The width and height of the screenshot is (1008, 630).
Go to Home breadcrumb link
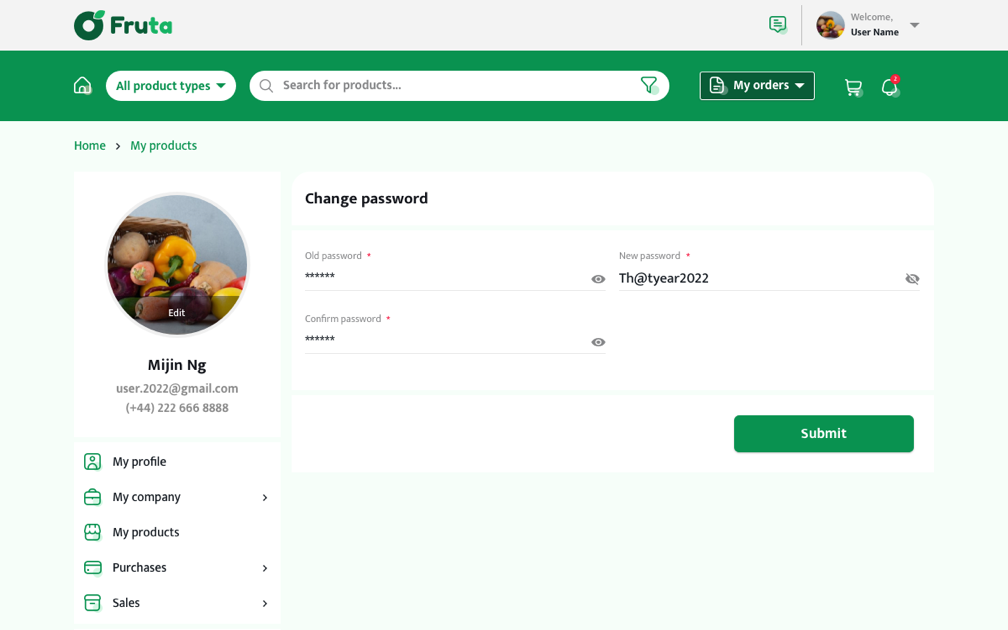89,146
